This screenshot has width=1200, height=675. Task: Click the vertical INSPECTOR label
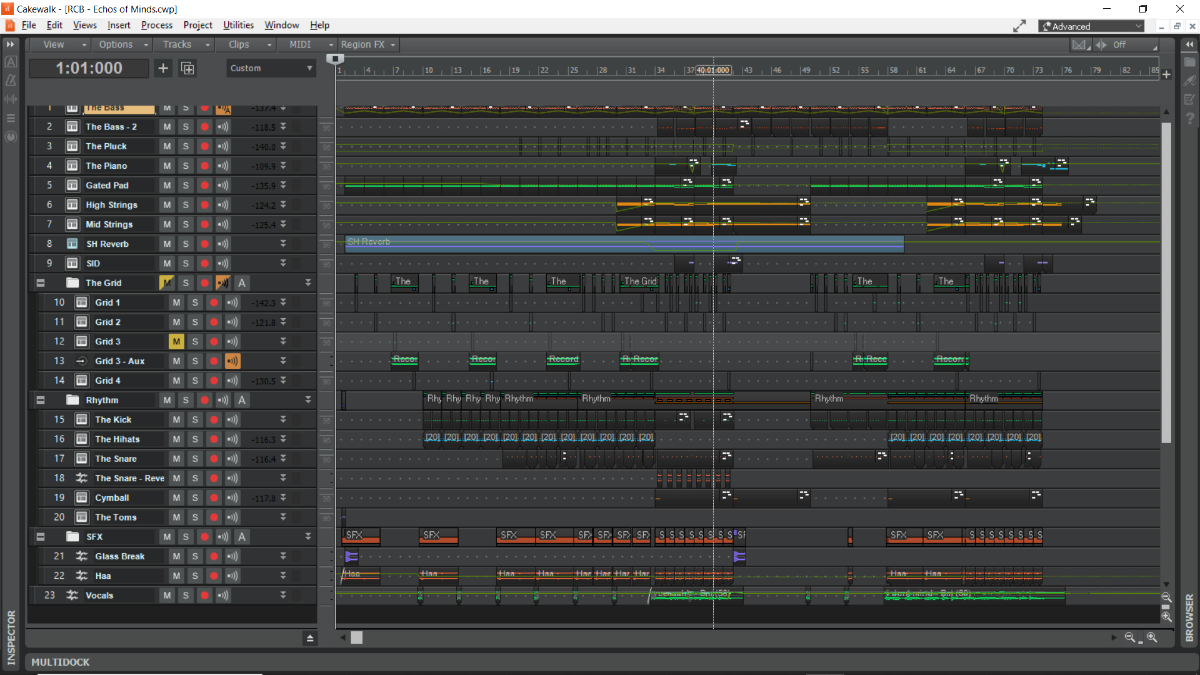[12, 637]
